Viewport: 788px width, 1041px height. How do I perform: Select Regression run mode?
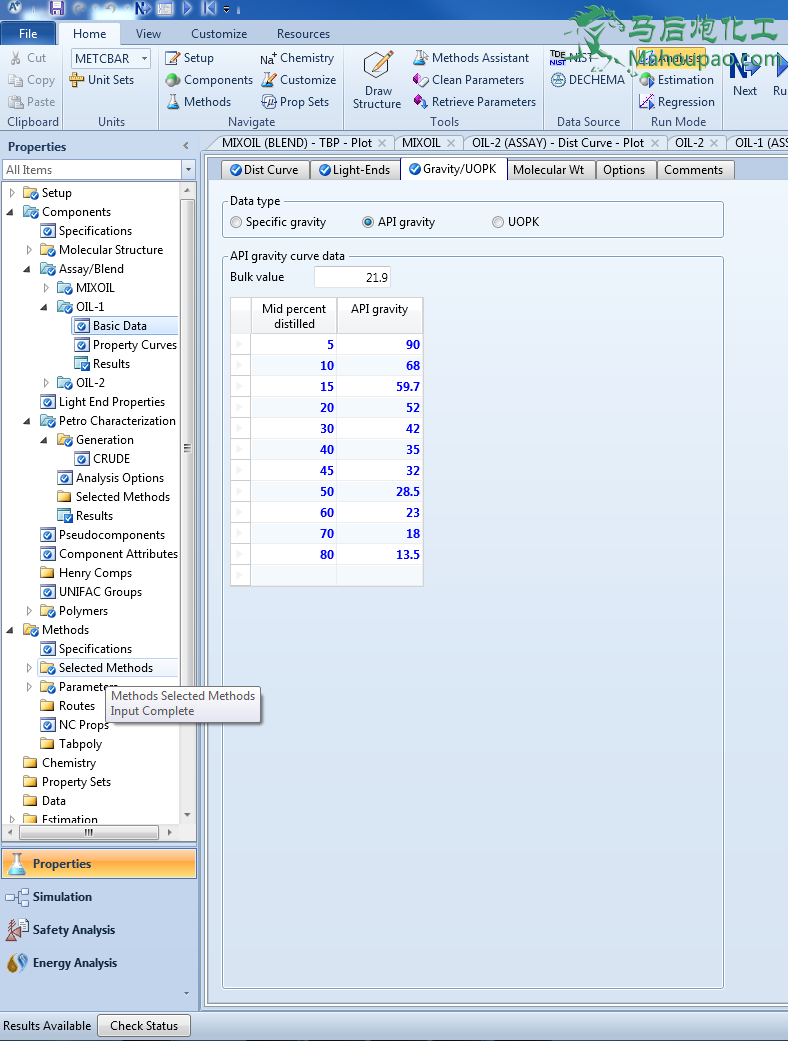point(676,102)
